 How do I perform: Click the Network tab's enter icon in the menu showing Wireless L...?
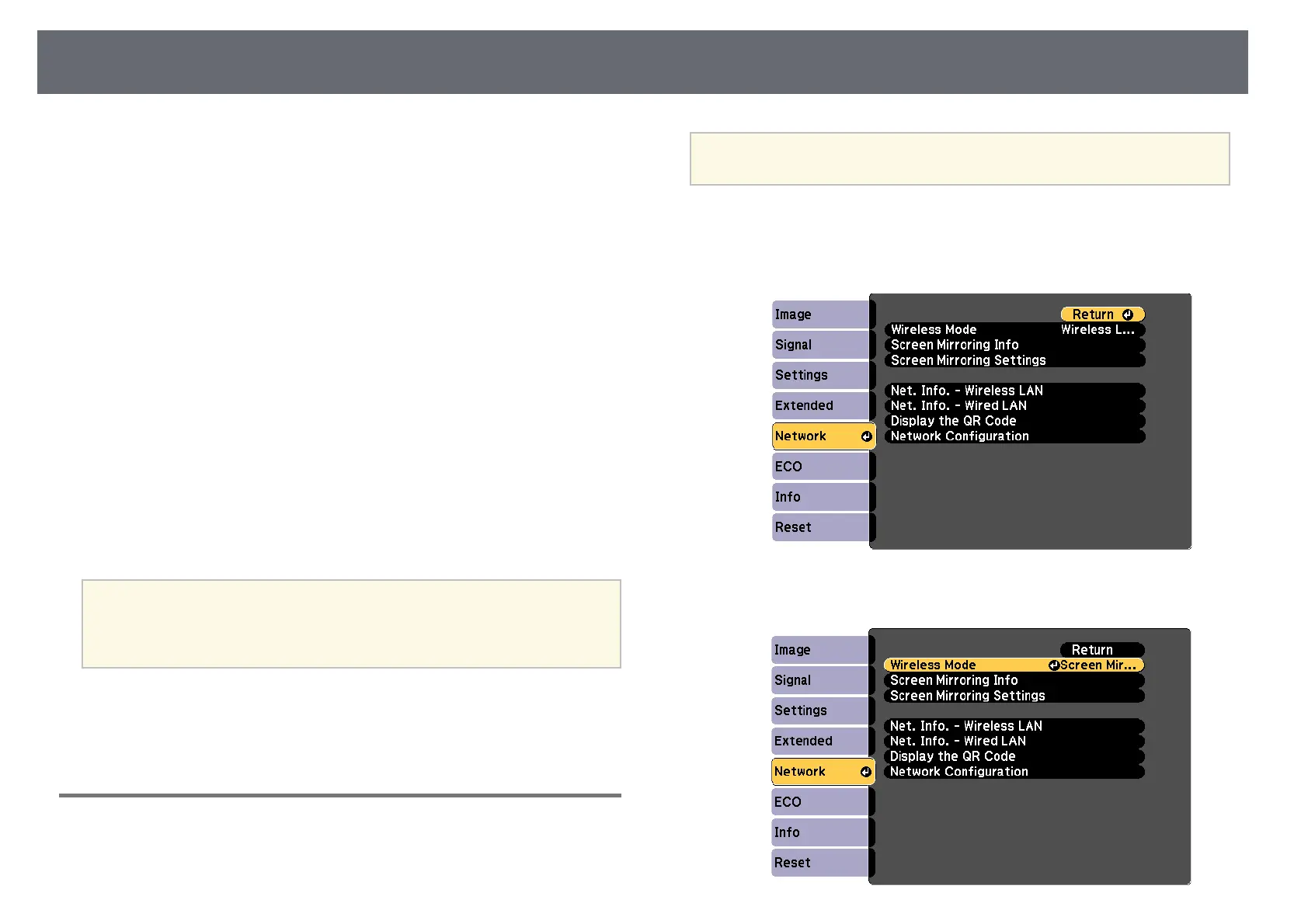pyautogui.click(x=866, y=436)
